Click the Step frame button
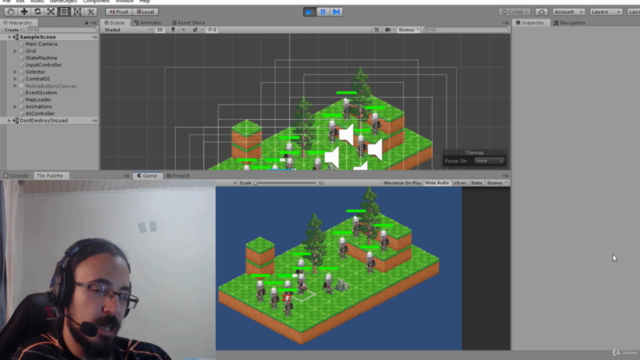This screenshot has width=640, height=360. tap(336, 12)
